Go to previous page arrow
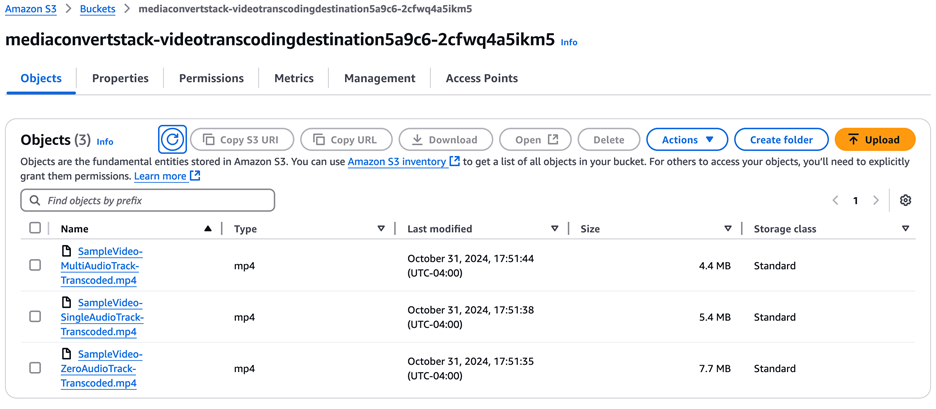 (x=836, y=201)
